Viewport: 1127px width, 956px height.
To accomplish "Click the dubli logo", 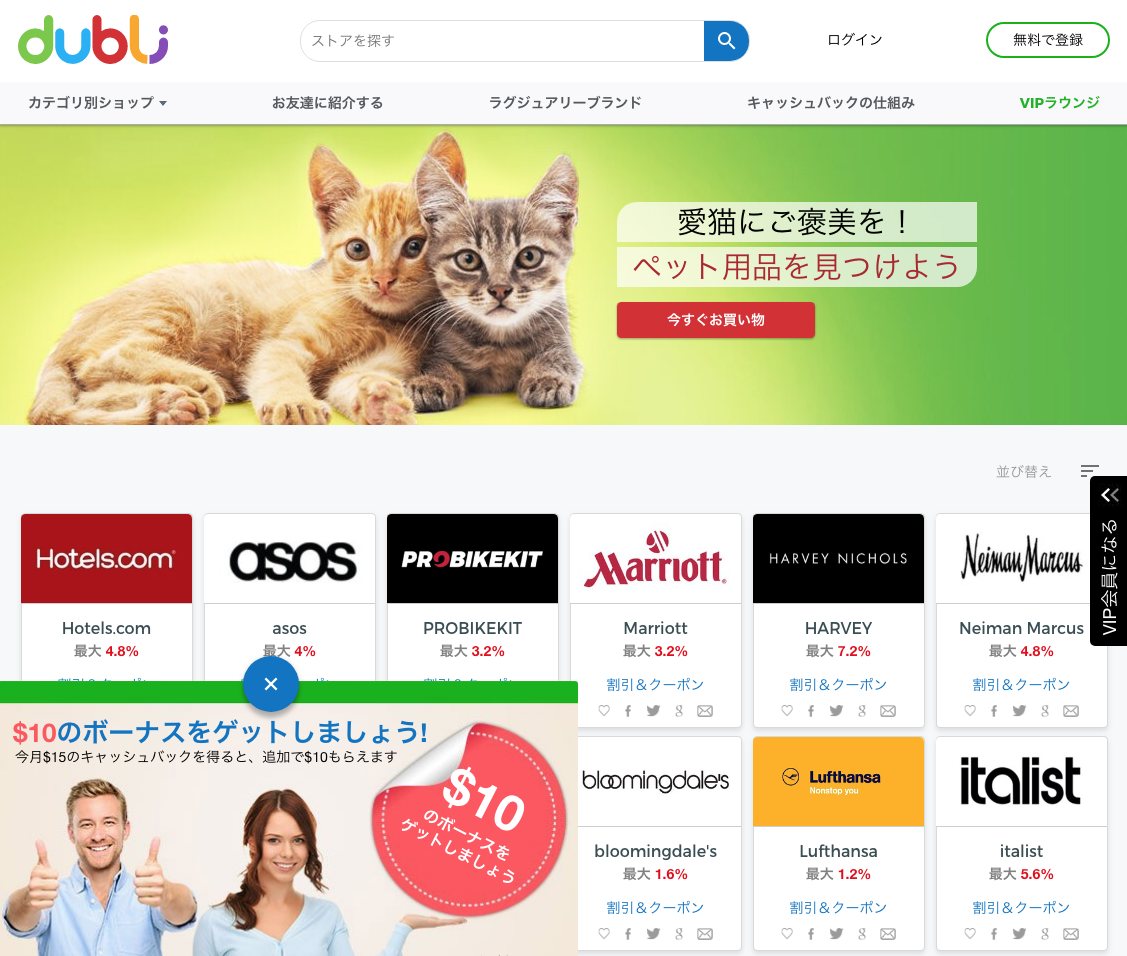I will [x=93, y=40].
